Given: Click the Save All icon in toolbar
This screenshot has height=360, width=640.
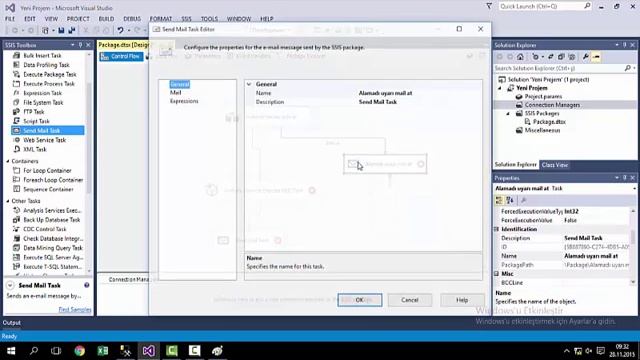Looking at the screenshot, I should pyautogui.click(x=72, y=30).
